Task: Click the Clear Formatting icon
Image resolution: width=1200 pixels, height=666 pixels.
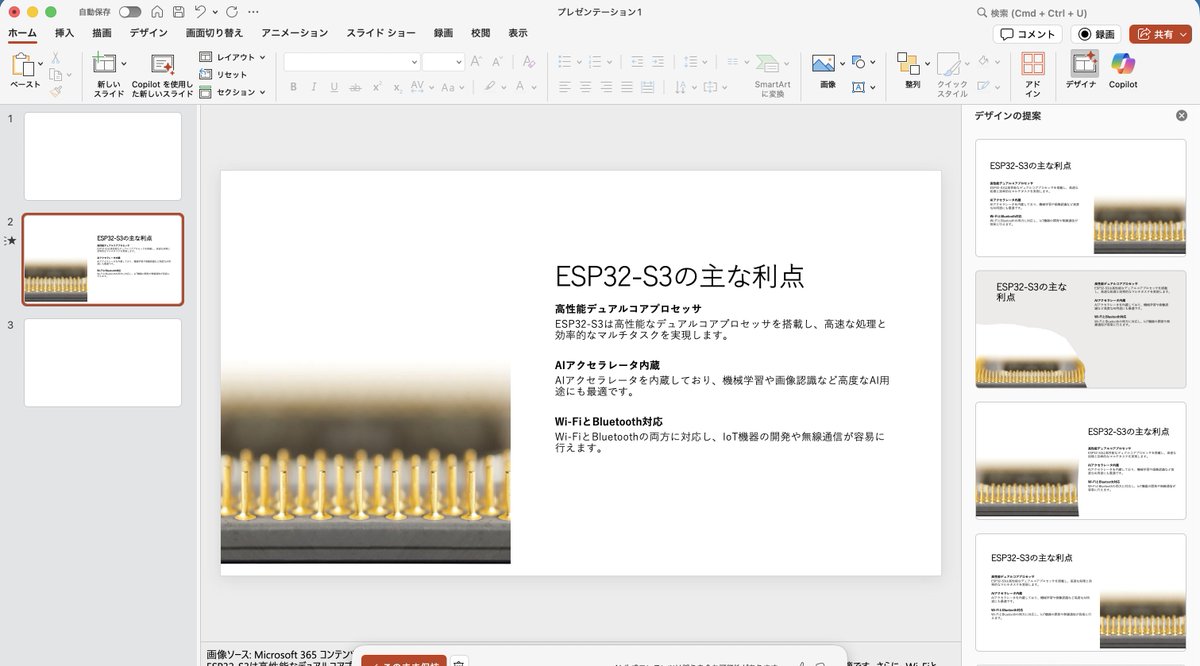Action: point(528,62)
